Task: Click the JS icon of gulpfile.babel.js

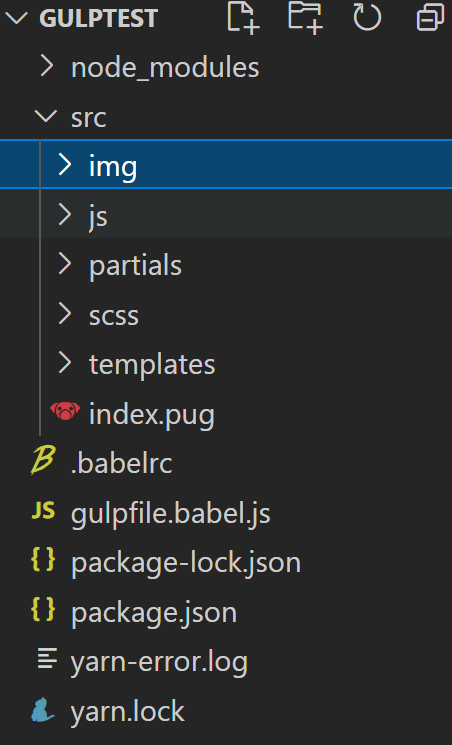Action: coord(43,511)
